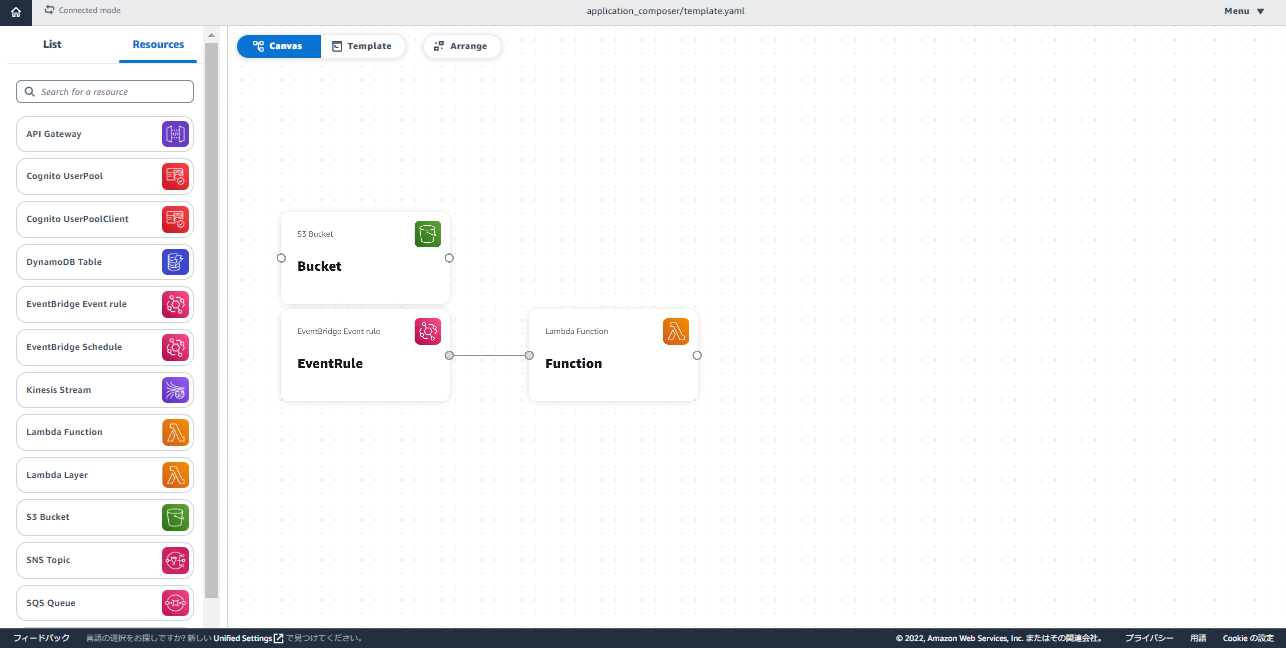
Task: Click the green bucket icon on Bucket card
Action: pyautogui.click(x=428, y=234)
